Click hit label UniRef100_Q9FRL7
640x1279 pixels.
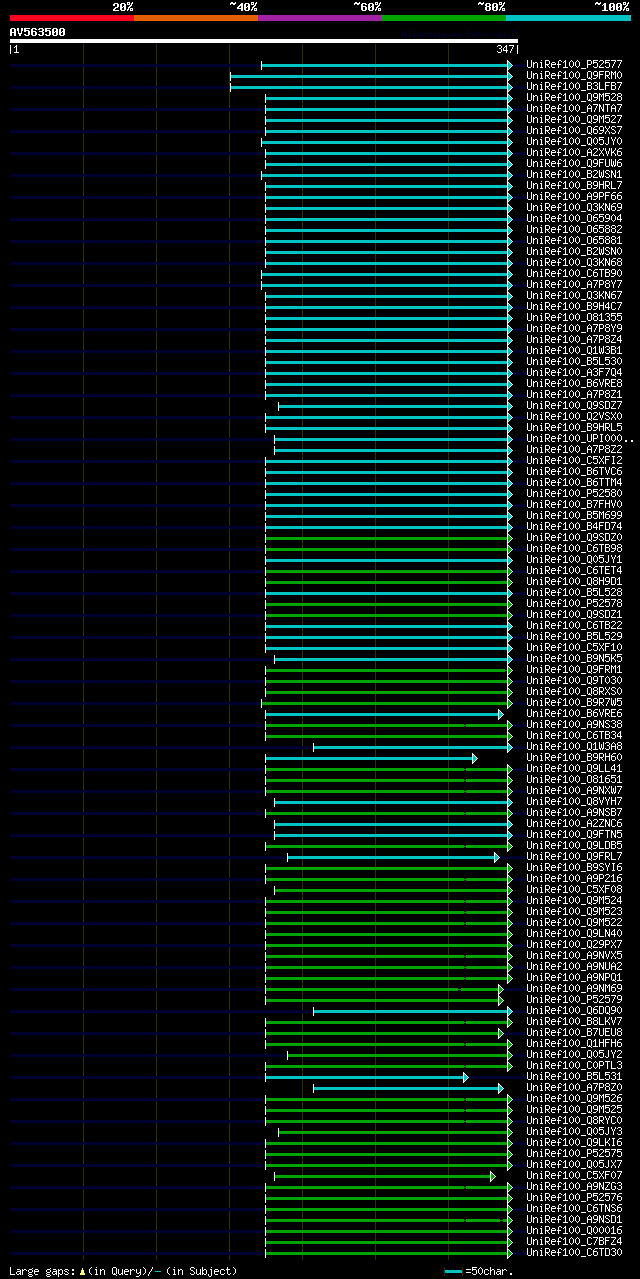click(575, 857)
